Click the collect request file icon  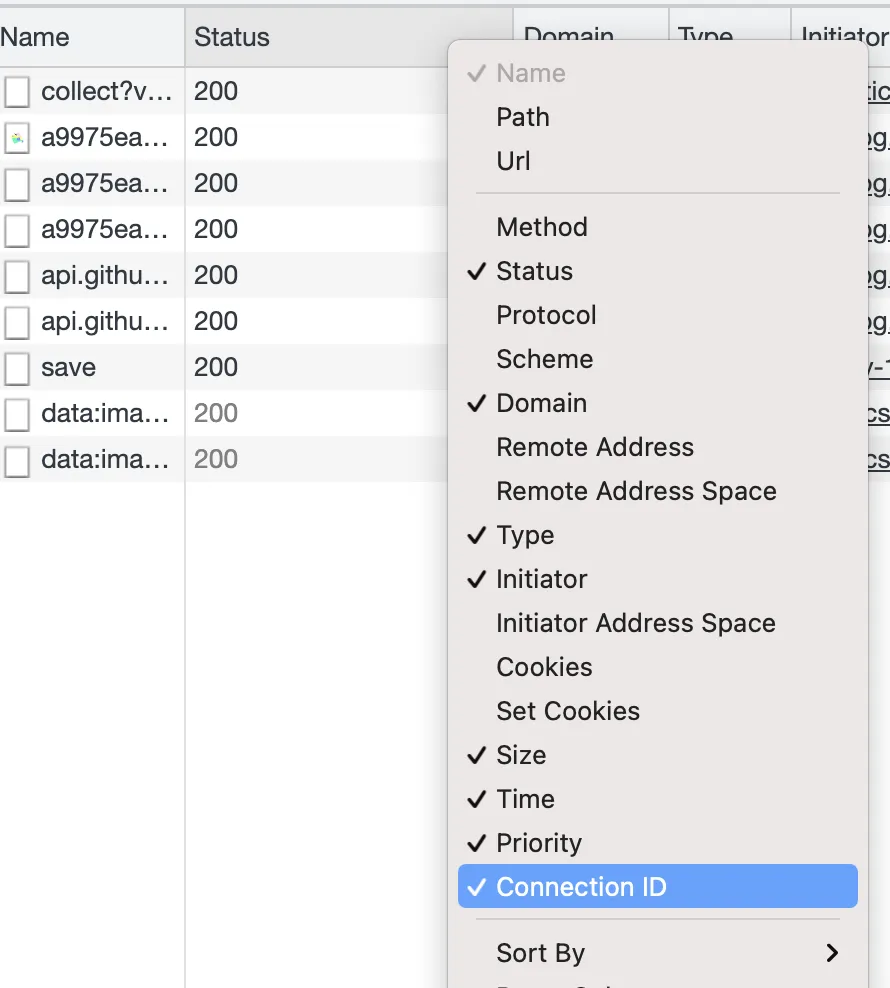[x=17, y=92]
